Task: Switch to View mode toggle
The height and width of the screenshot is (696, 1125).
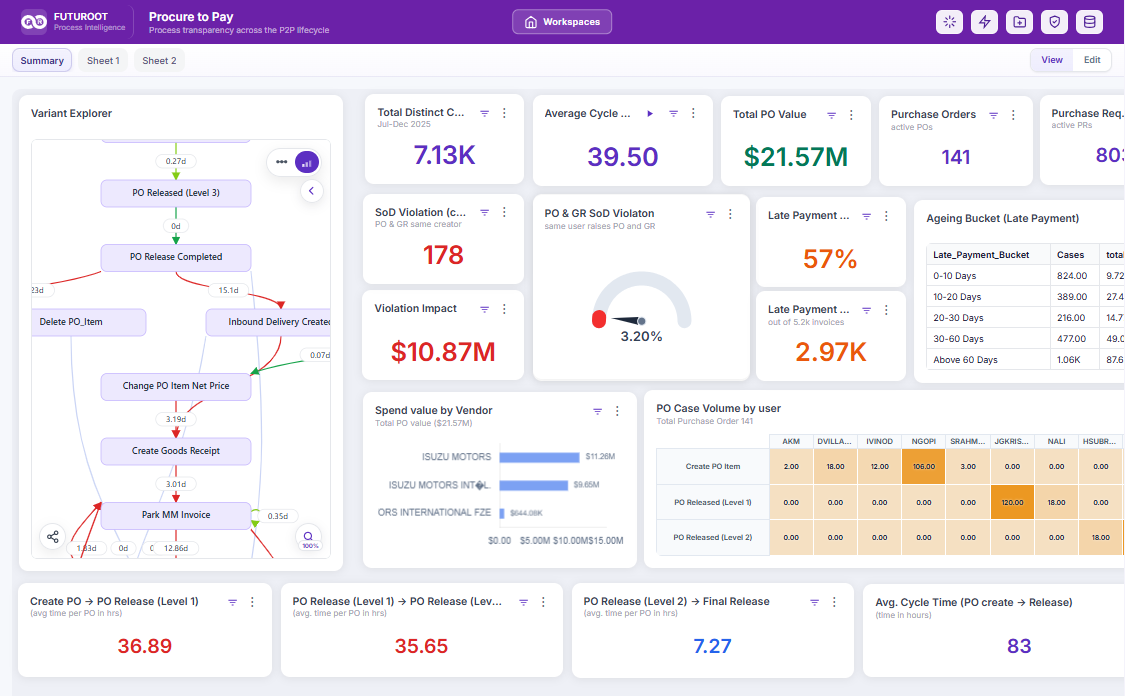Action: (1052, 60)
